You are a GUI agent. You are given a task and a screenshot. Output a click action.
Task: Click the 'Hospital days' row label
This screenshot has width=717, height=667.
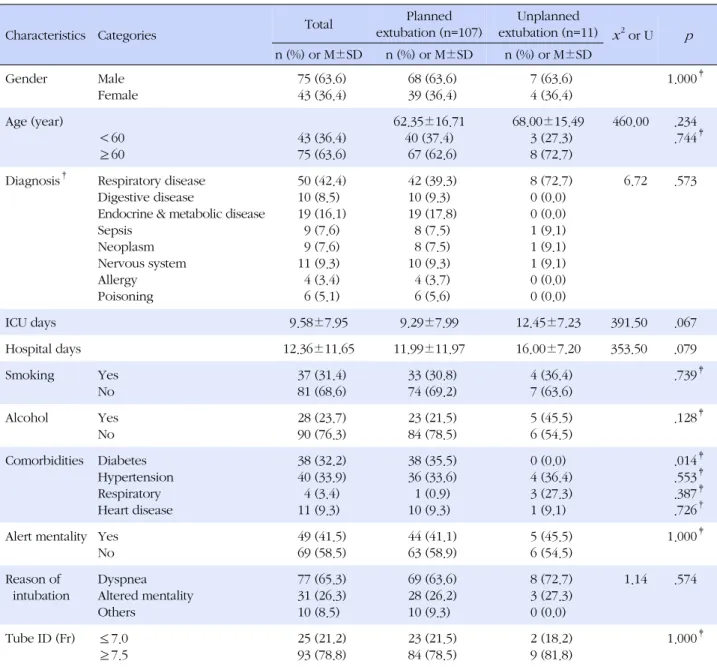(43, 349)
